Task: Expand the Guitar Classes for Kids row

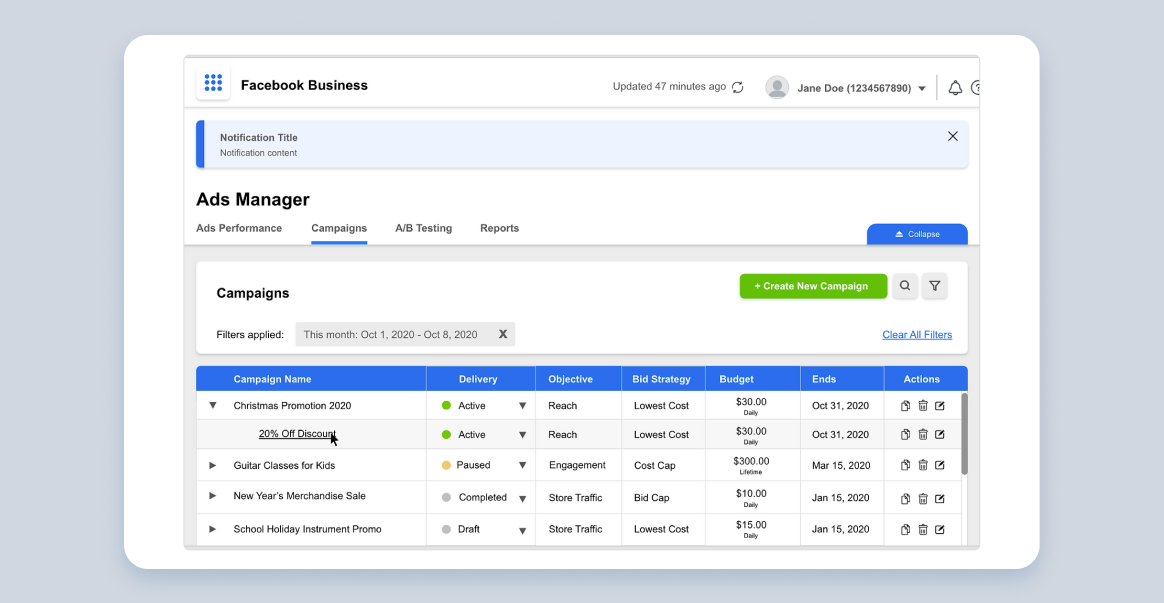Action: pos(212,465)
